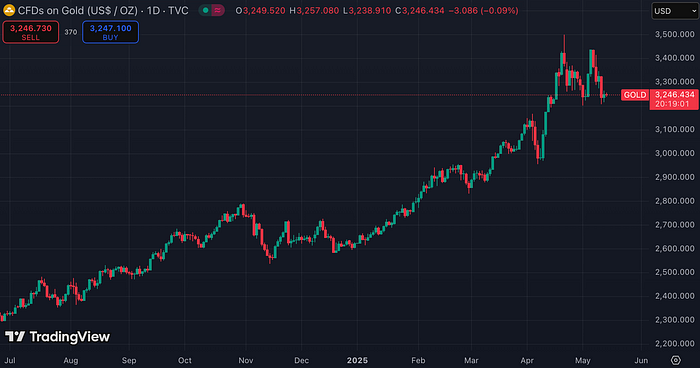This screenshot has height=368, width=700.
Task: Click the high value 3,257.080
Action: [x=318, y=11]
